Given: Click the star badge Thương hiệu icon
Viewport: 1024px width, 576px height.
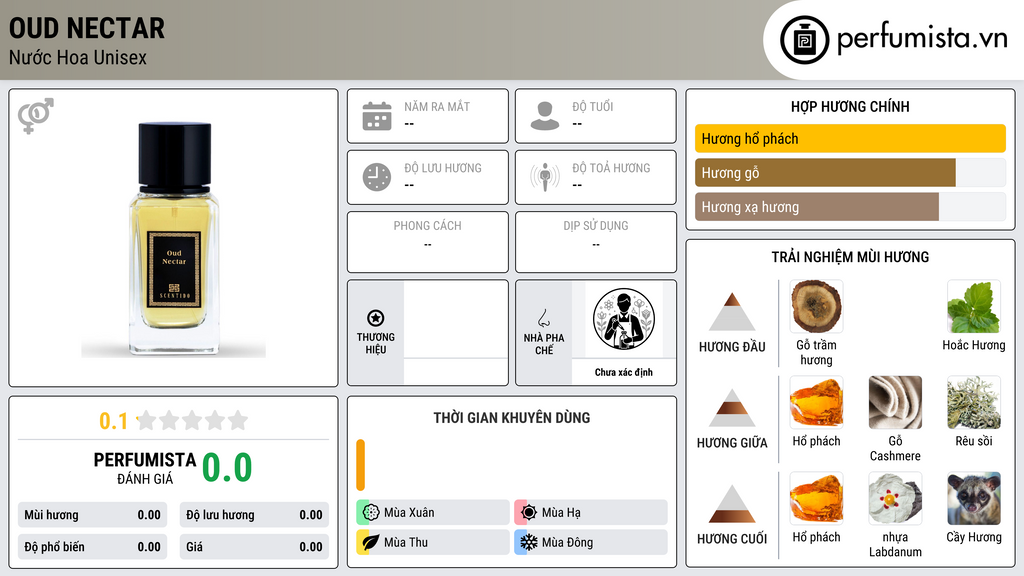Looking at the screenshot, I should click(x=376, y=318).
